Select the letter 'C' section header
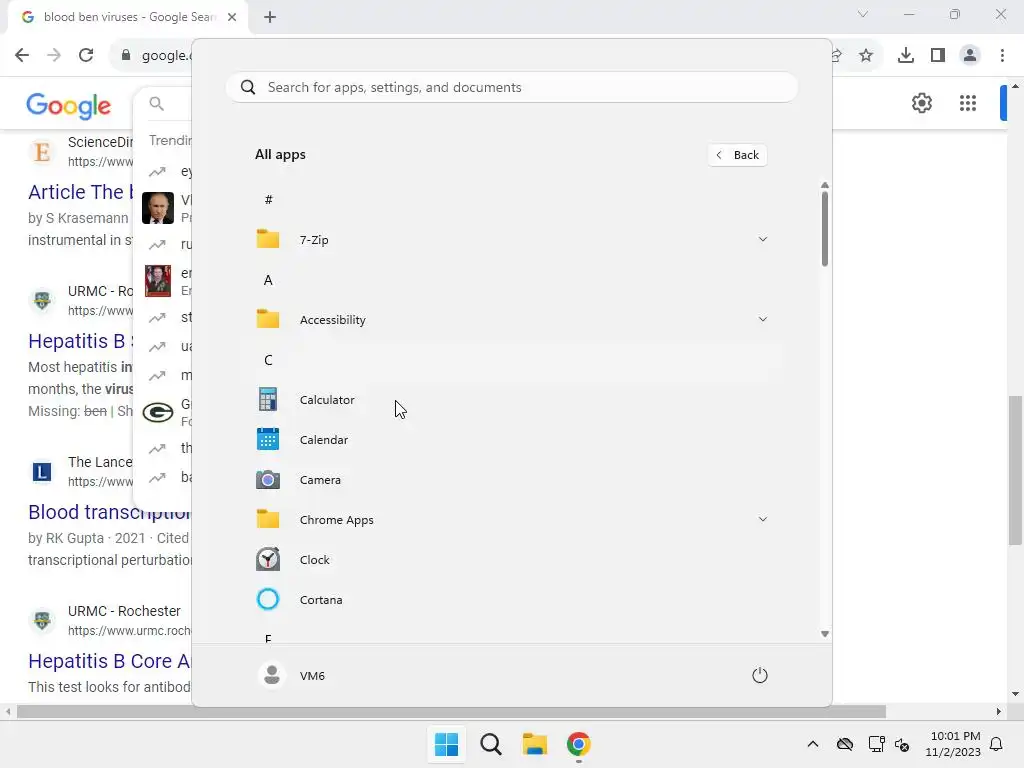This screenshot has width=1024, height=768. [268, 360]
